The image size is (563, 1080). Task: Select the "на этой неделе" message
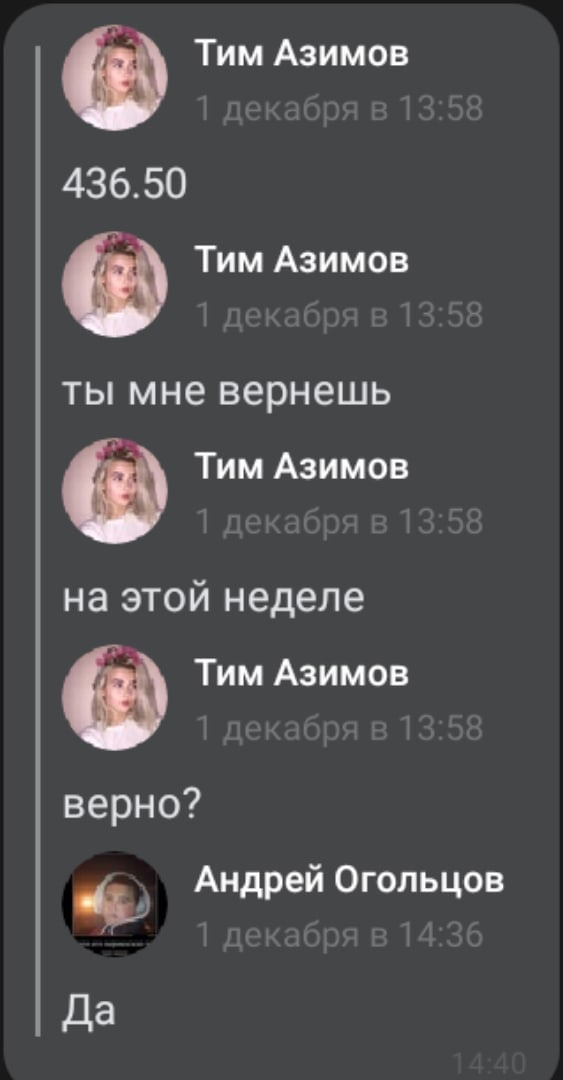(213, 598)
